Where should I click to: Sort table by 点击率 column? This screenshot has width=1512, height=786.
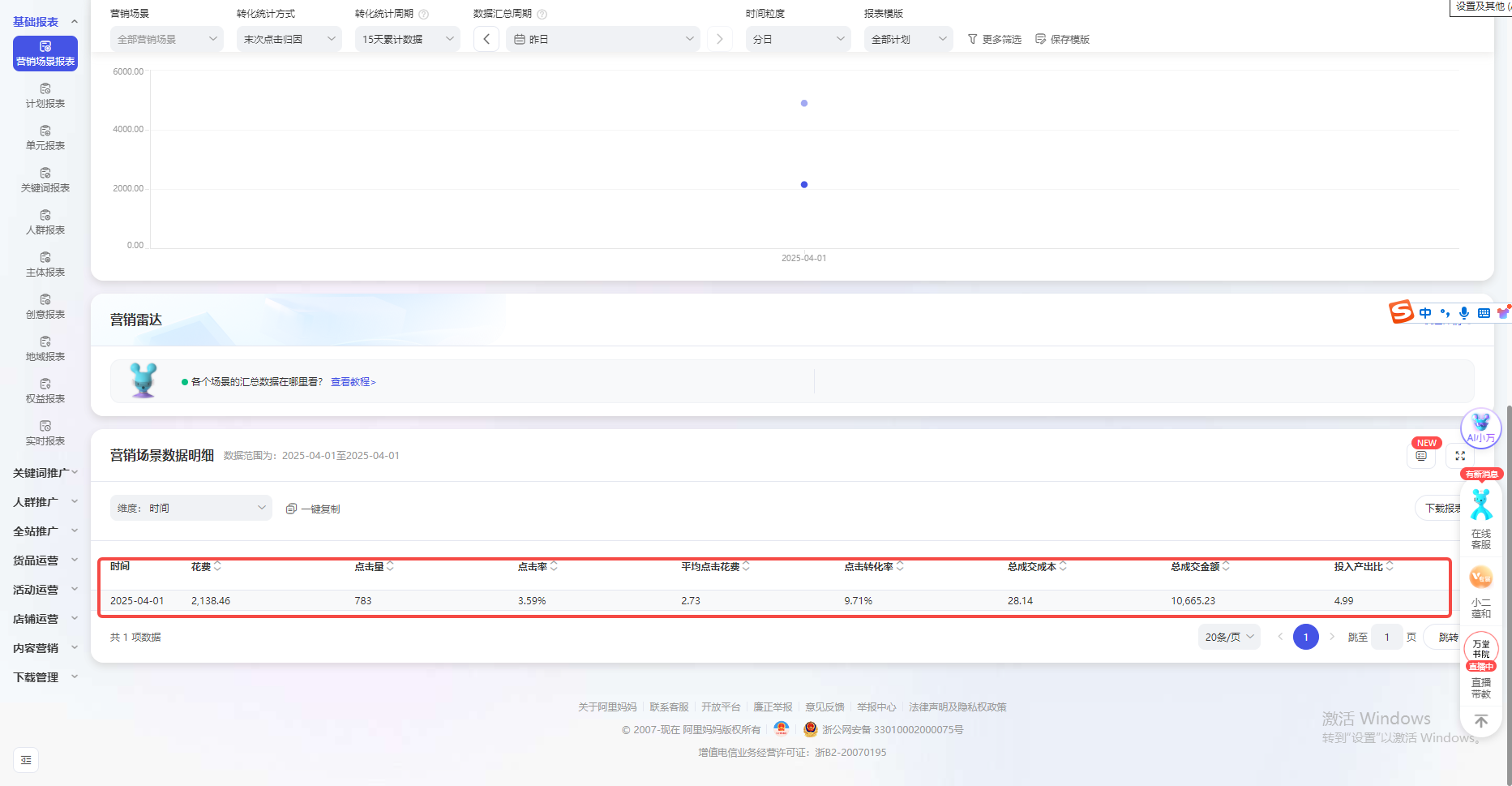555,567
